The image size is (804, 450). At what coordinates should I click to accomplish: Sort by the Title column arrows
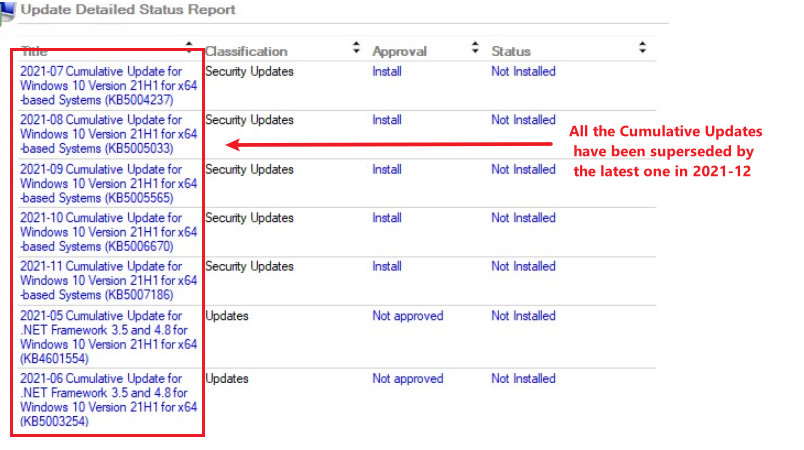pyautogui.click(x=189, y=47)
